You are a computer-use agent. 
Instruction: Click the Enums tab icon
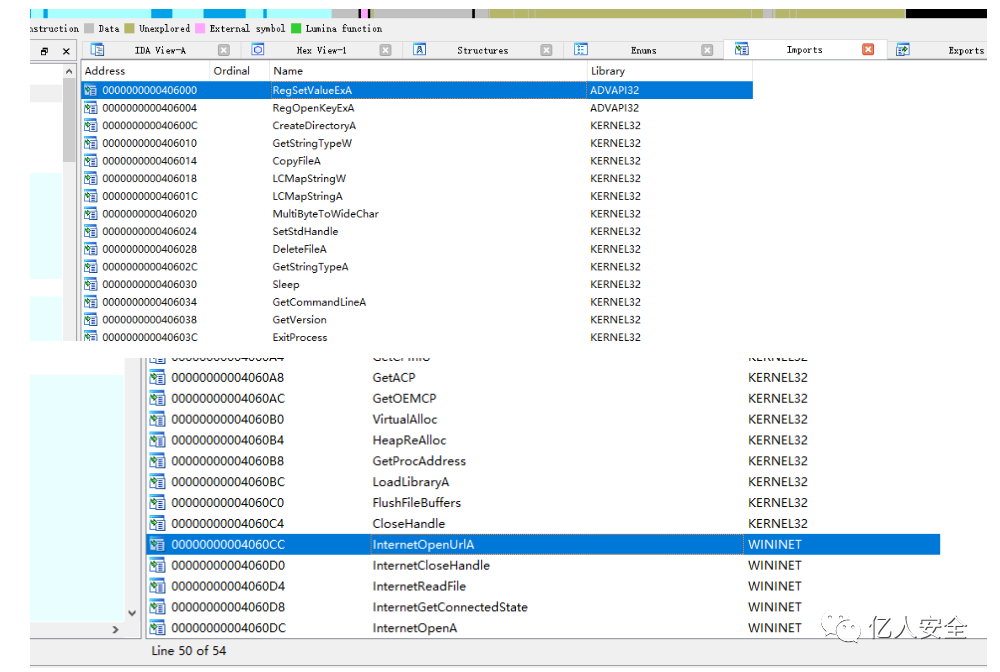point(580,50)
